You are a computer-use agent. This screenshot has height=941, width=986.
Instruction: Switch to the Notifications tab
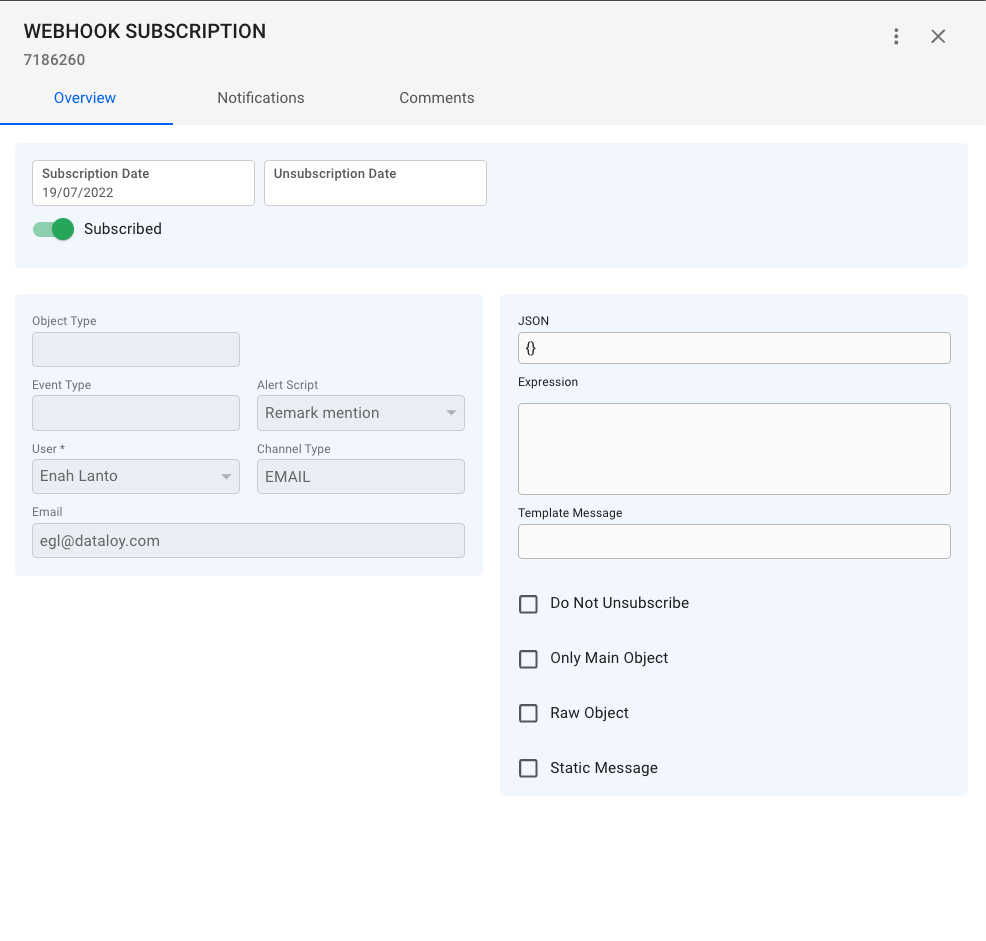click(x=260, y=98)
